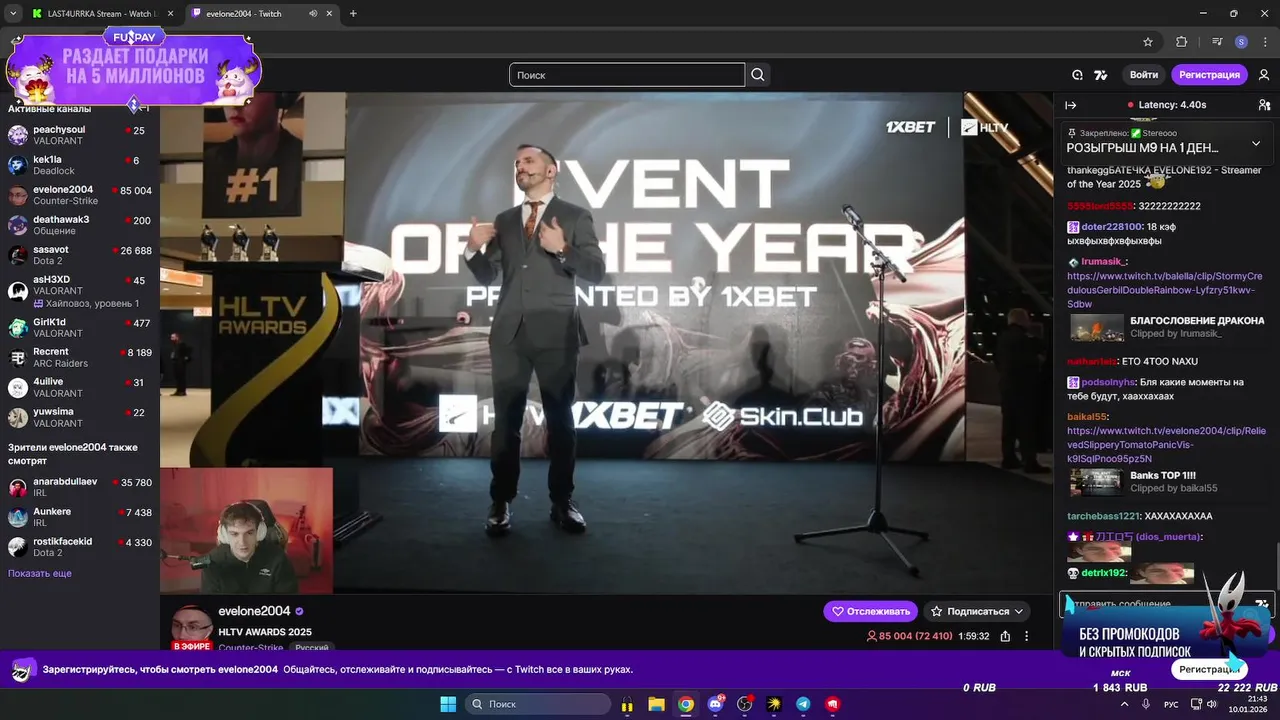Open Chrome three-dot menu
This screenshot has height=720, width=1280.
[x=1264, y=42]
